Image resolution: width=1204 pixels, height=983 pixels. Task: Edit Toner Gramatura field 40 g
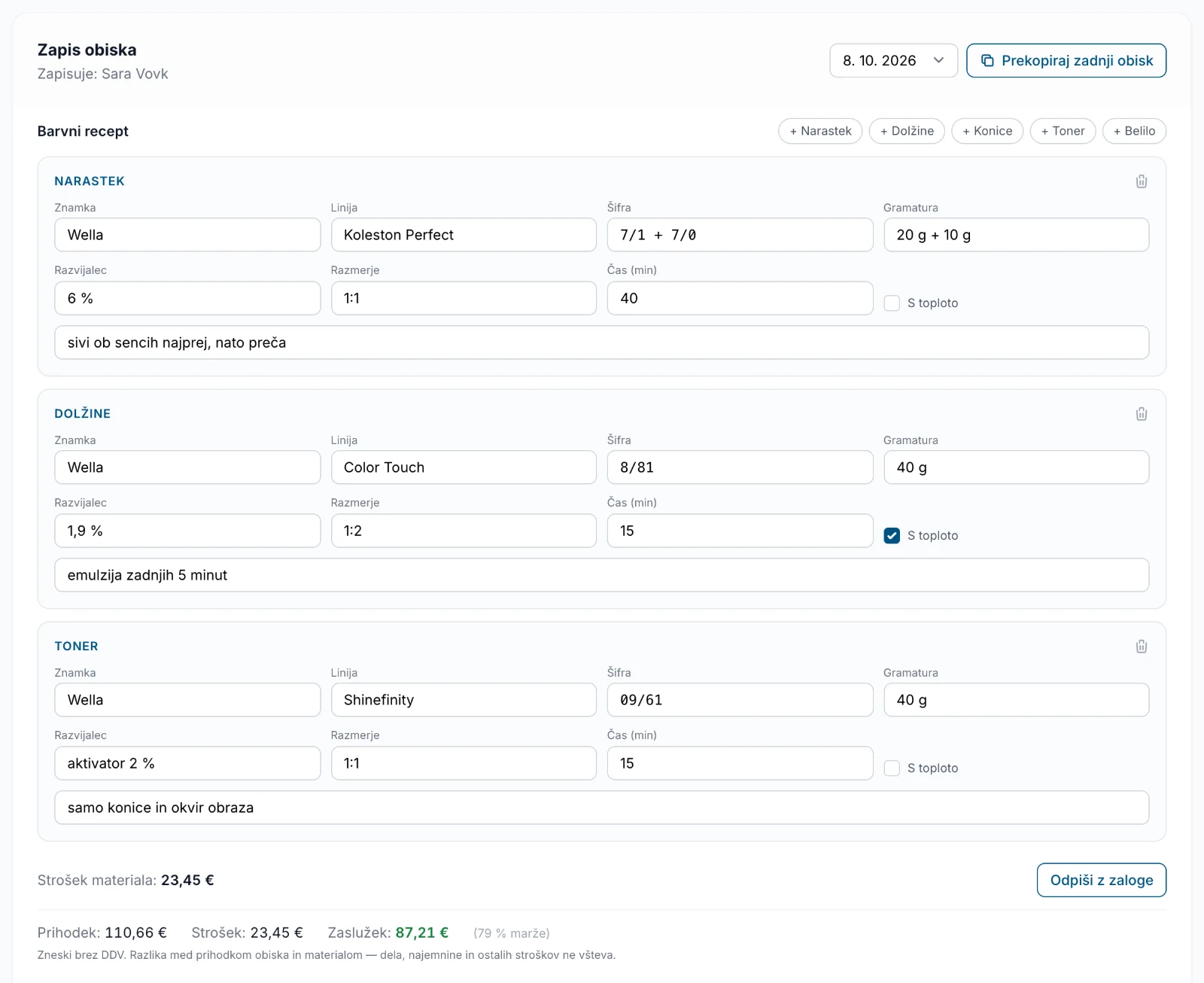pyautogui.click(x=1016, y=700)
